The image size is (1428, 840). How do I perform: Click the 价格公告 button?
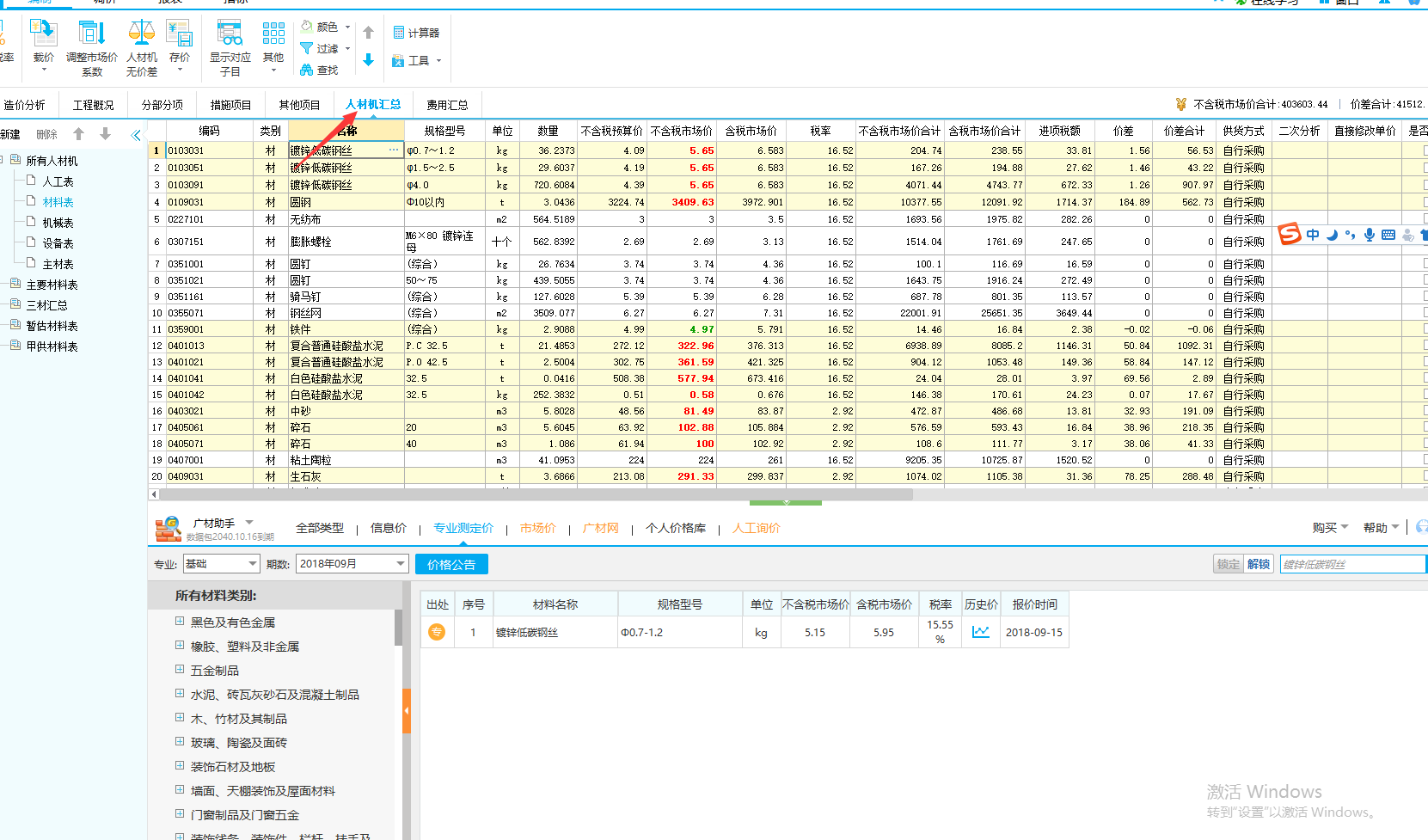pyautogui.click(x=451, y=564)
